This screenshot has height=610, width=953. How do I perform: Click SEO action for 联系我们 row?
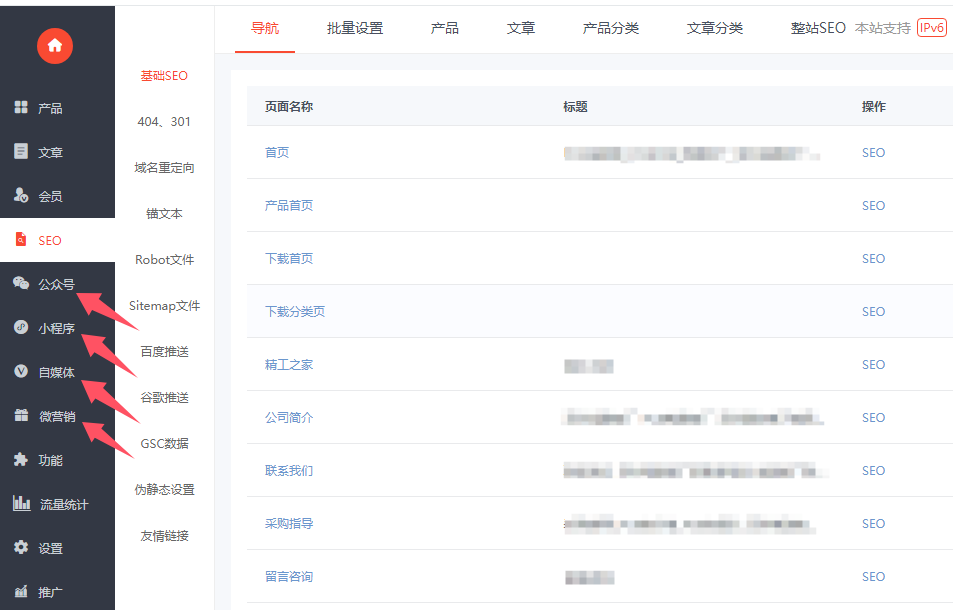873,470
